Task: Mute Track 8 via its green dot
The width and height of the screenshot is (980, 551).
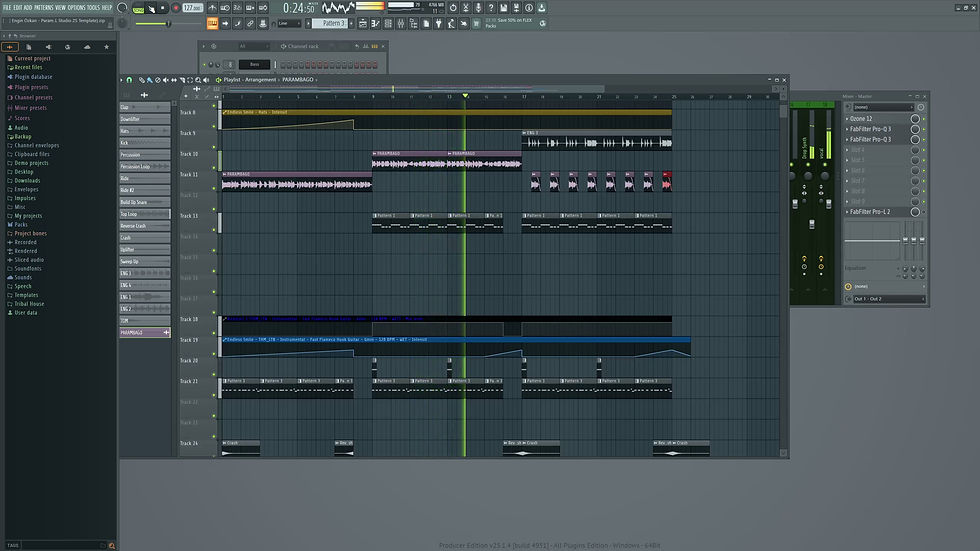Action: pyautogui.click(x=214, y=126)
